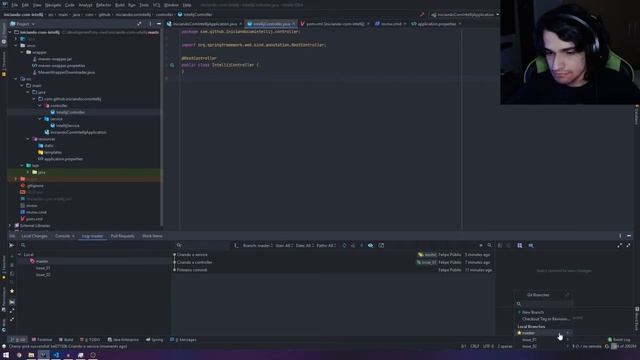Viewport: 640px width, 360px height.
Task: Hide the Project panel with the minus icon
Action: [x=159, y=24]
